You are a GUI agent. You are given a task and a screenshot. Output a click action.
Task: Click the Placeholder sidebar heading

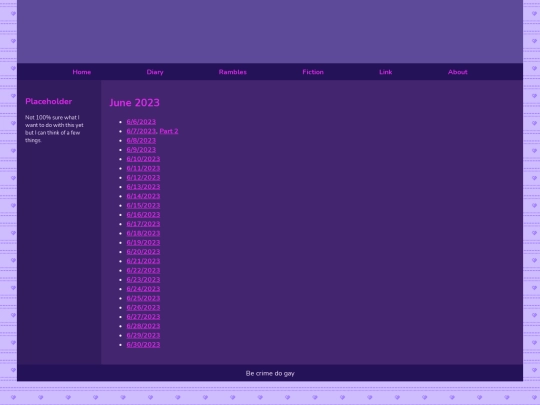click(49, 101)
